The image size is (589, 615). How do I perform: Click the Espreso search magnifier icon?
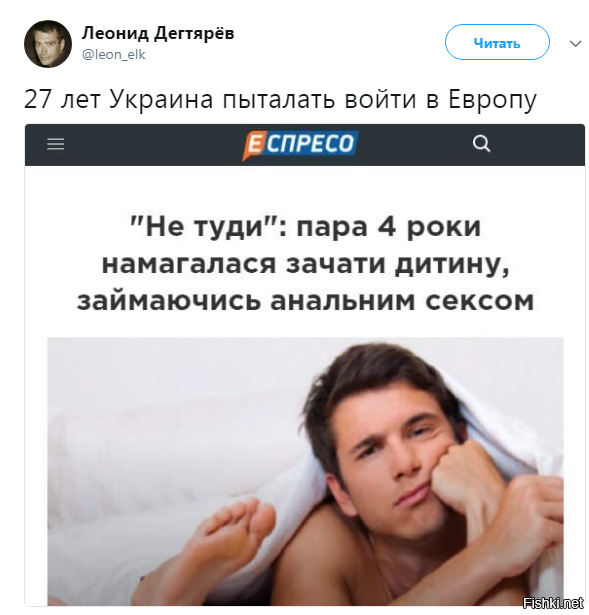[481, 144]
